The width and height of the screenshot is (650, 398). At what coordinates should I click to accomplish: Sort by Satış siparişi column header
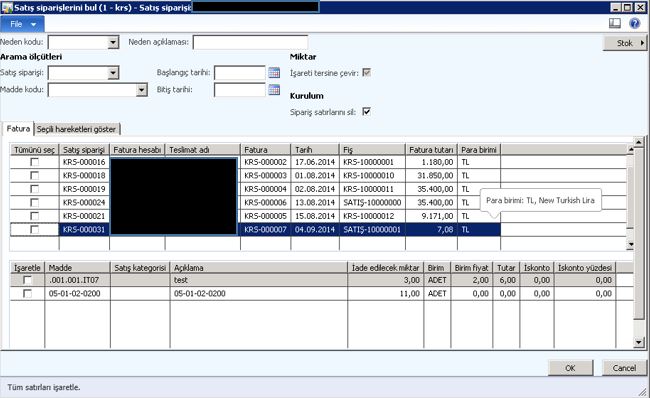coord(84,150)
